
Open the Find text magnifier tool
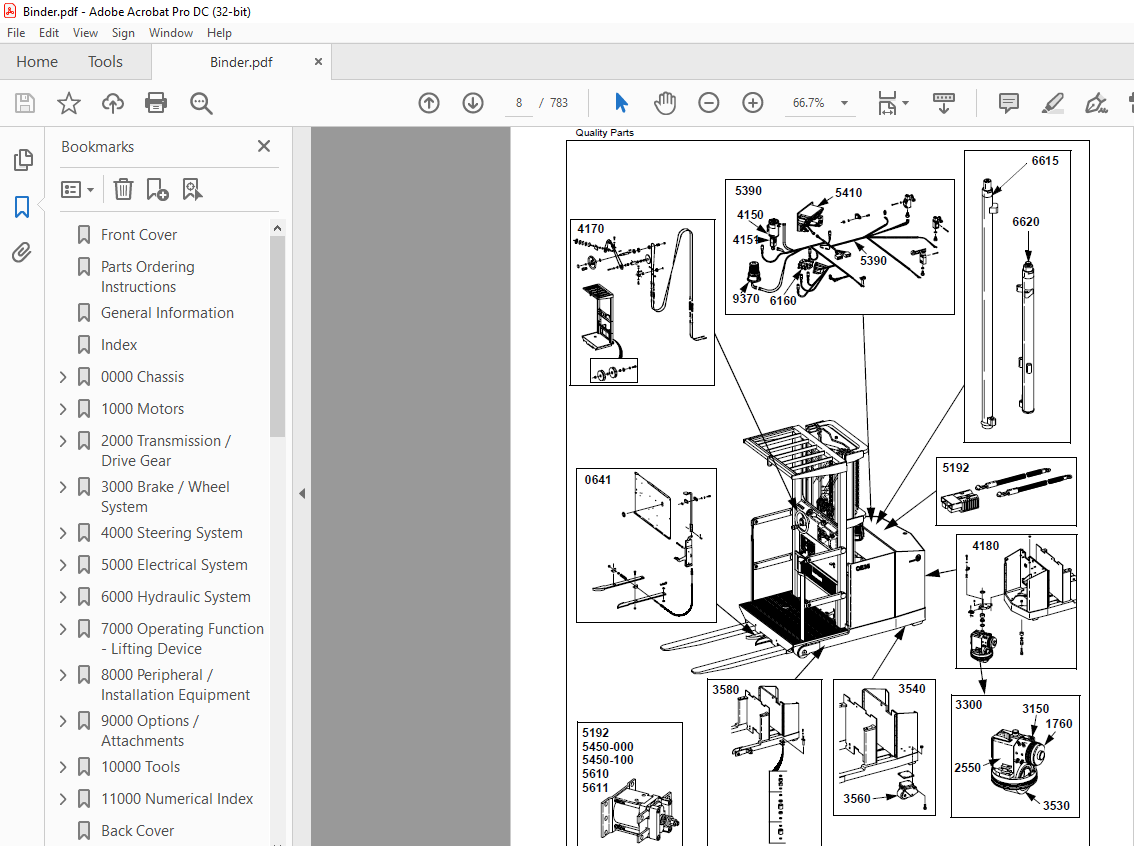pos(201,103)
